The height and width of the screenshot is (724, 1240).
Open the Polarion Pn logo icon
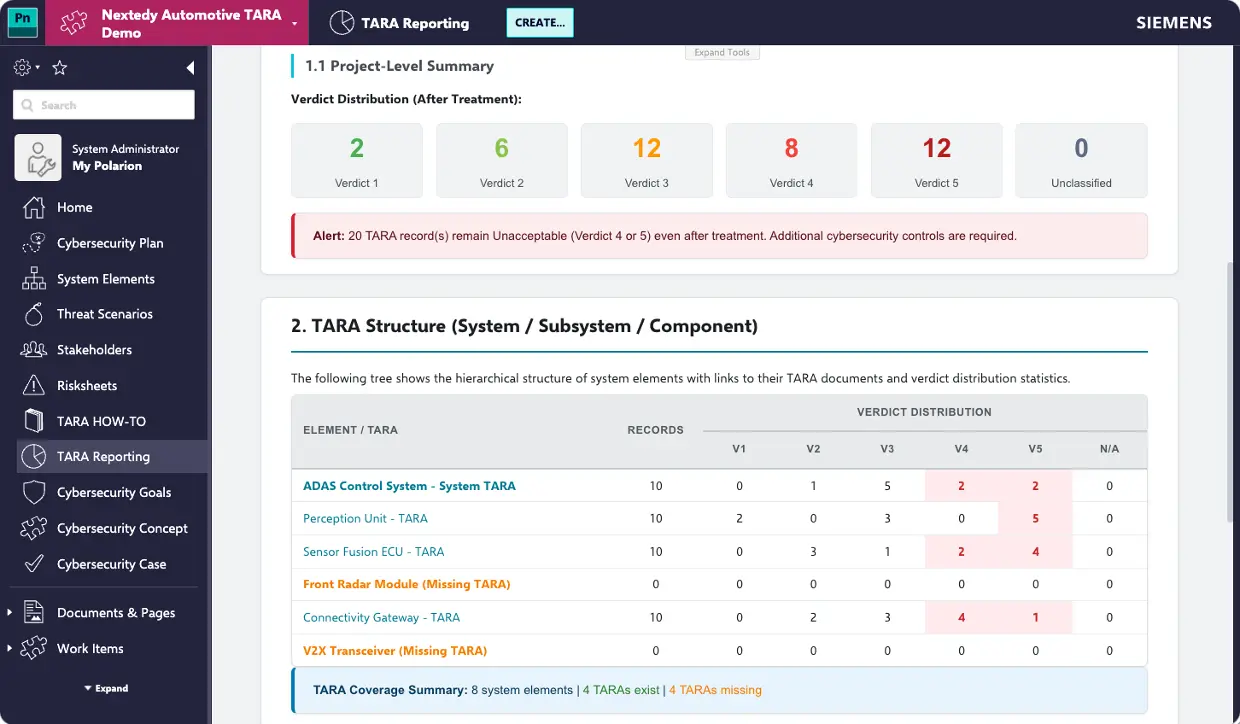22,22
